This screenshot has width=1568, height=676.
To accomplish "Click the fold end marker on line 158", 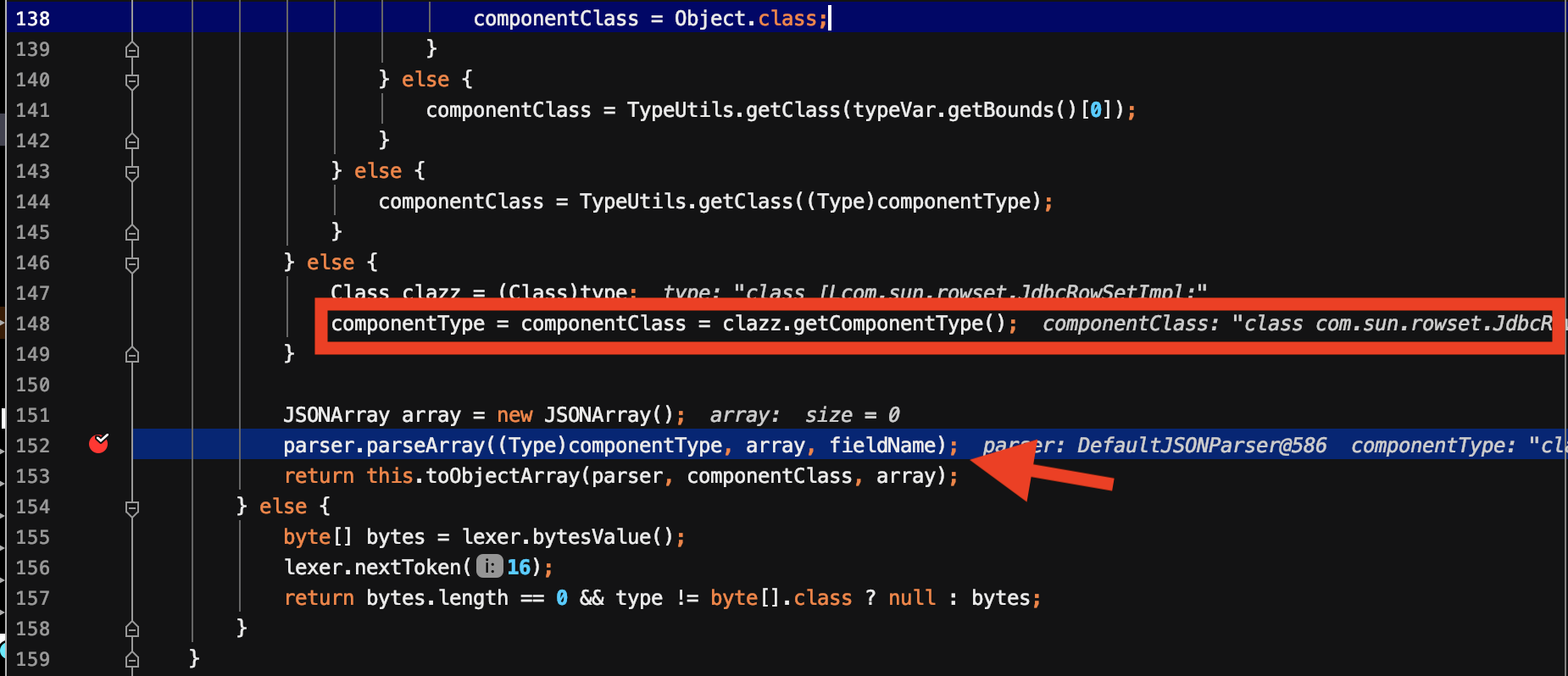I will 132,629.
